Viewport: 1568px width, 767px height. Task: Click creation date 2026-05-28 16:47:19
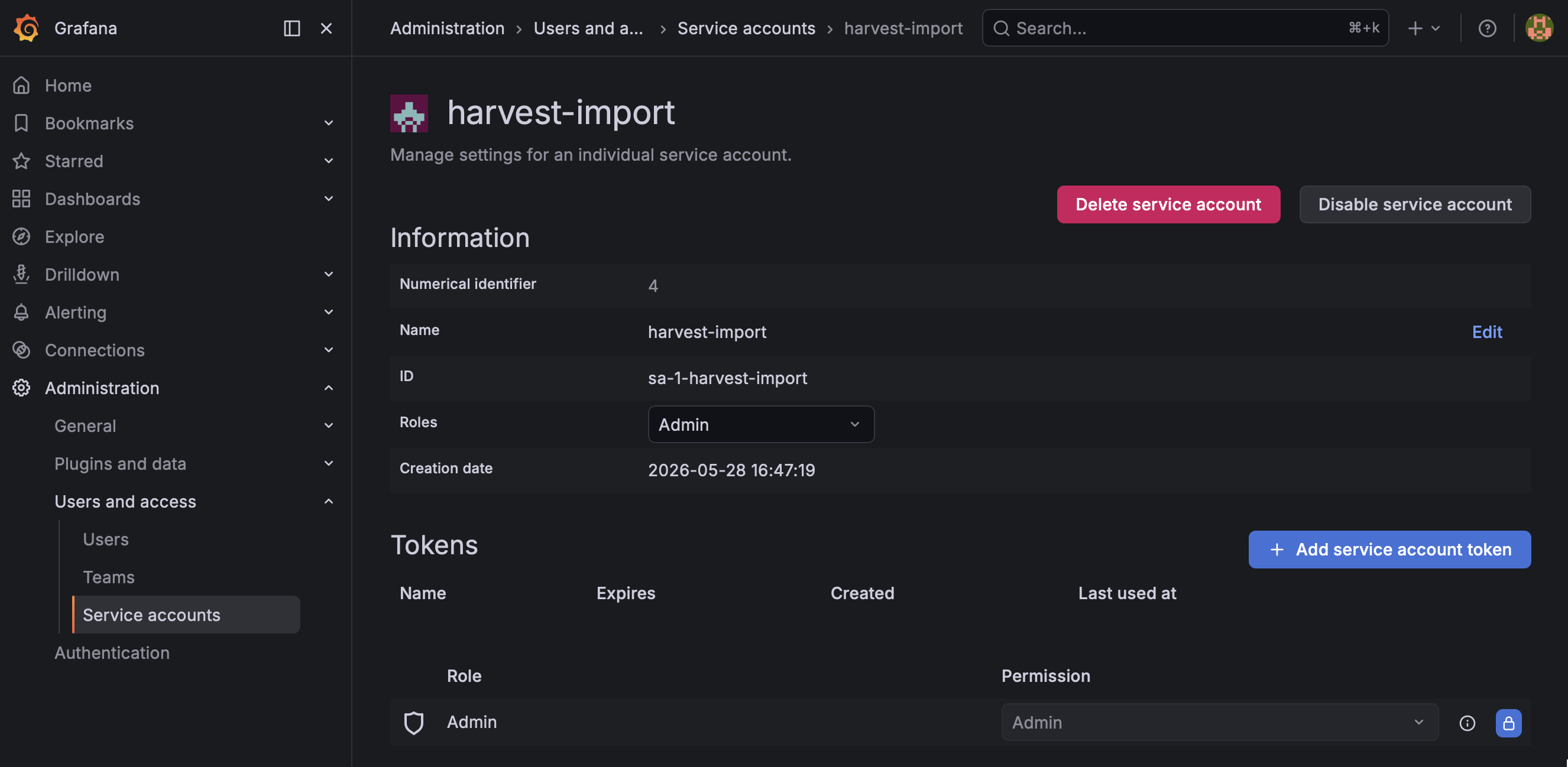coord(731,470)
